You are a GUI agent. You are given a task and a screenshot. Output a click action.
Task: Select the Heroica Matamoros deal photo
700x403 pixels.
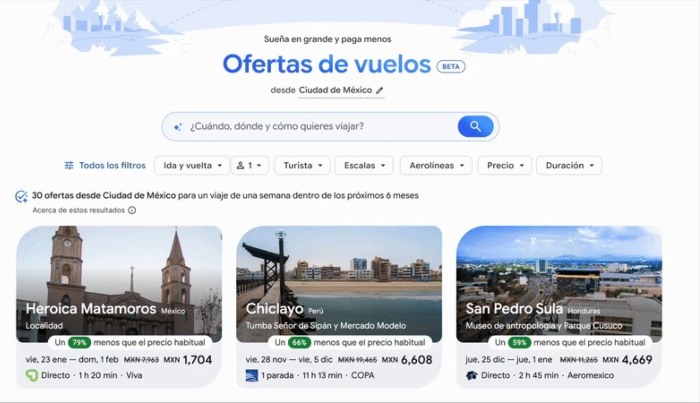click(x=119, y=270)
